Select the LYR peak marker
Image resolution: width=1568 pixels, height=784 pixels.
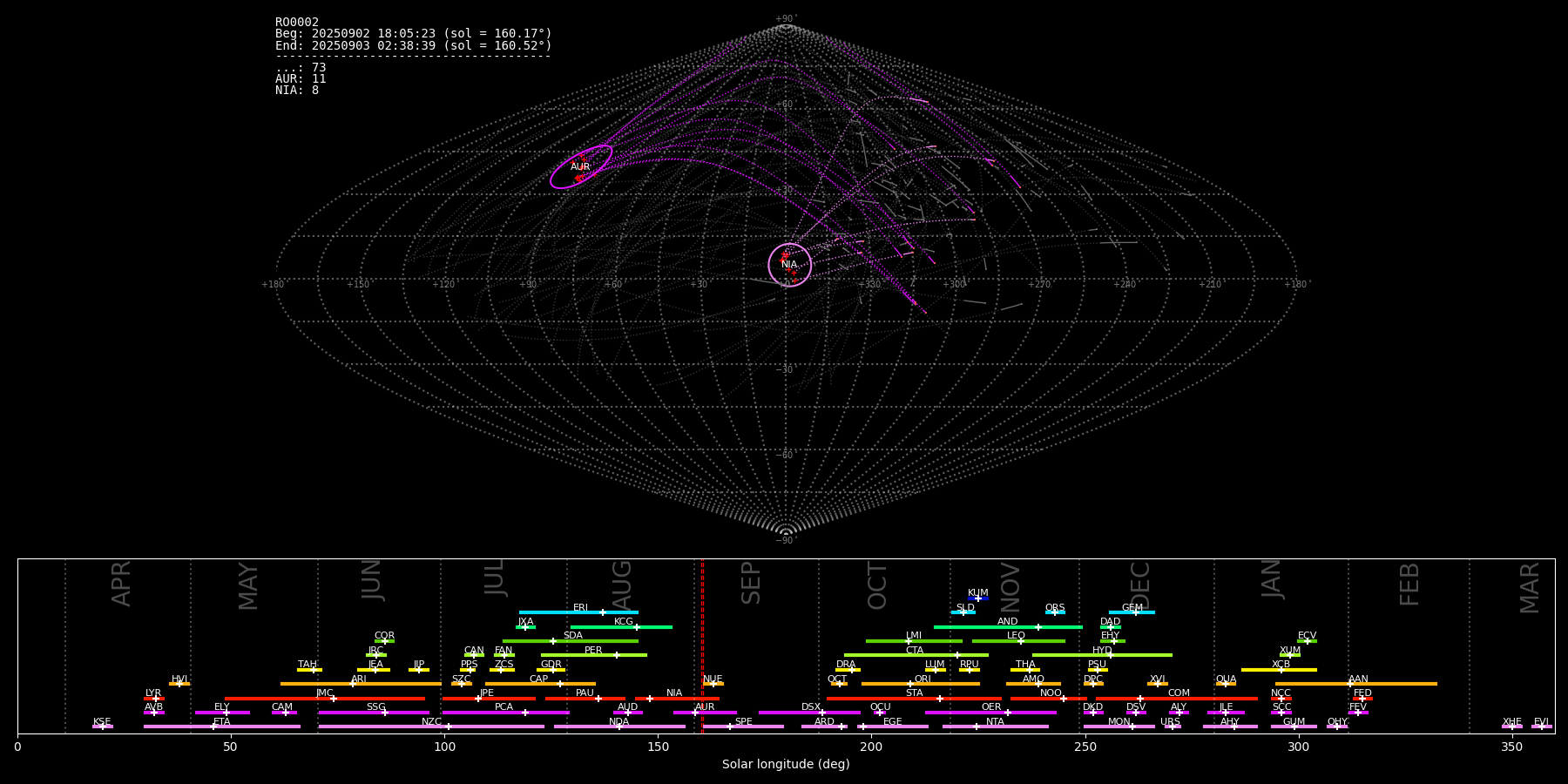156,699
